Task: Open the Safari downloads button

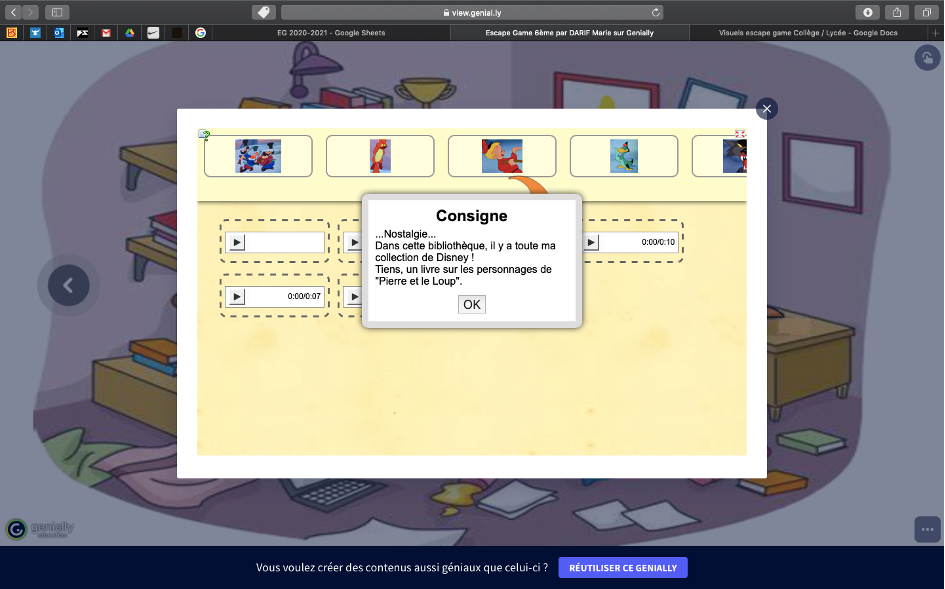Action: tap(867, 12)
